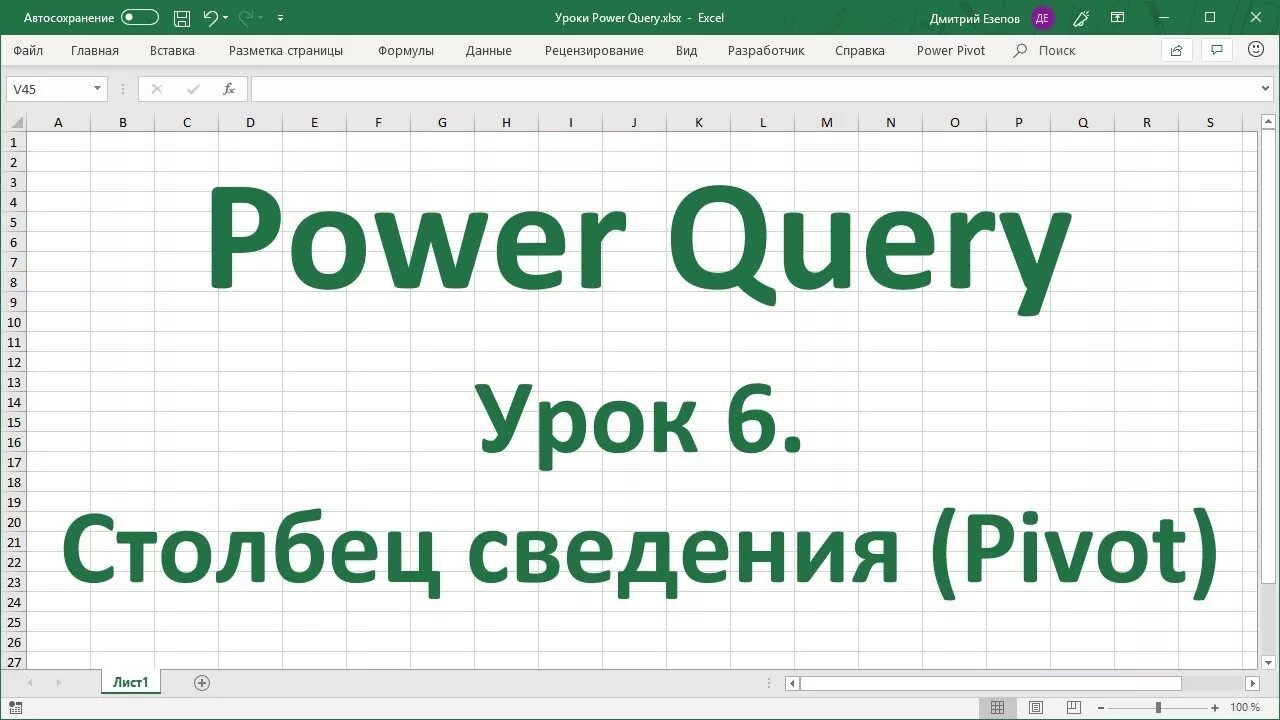Switch to Page Break Preview
1280x720 pixels.
[x=1073, y=708]
